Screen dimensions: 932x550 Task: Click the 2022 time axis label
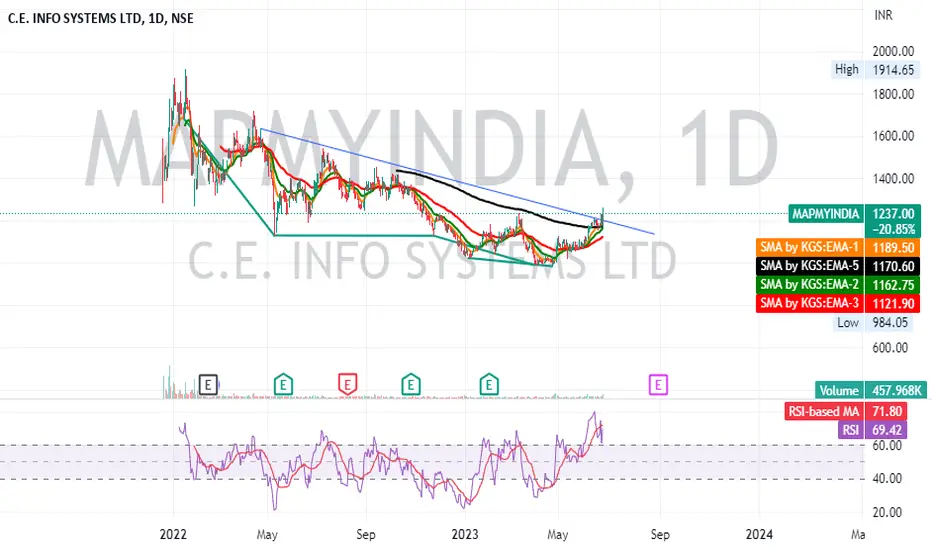pos(173,535)
